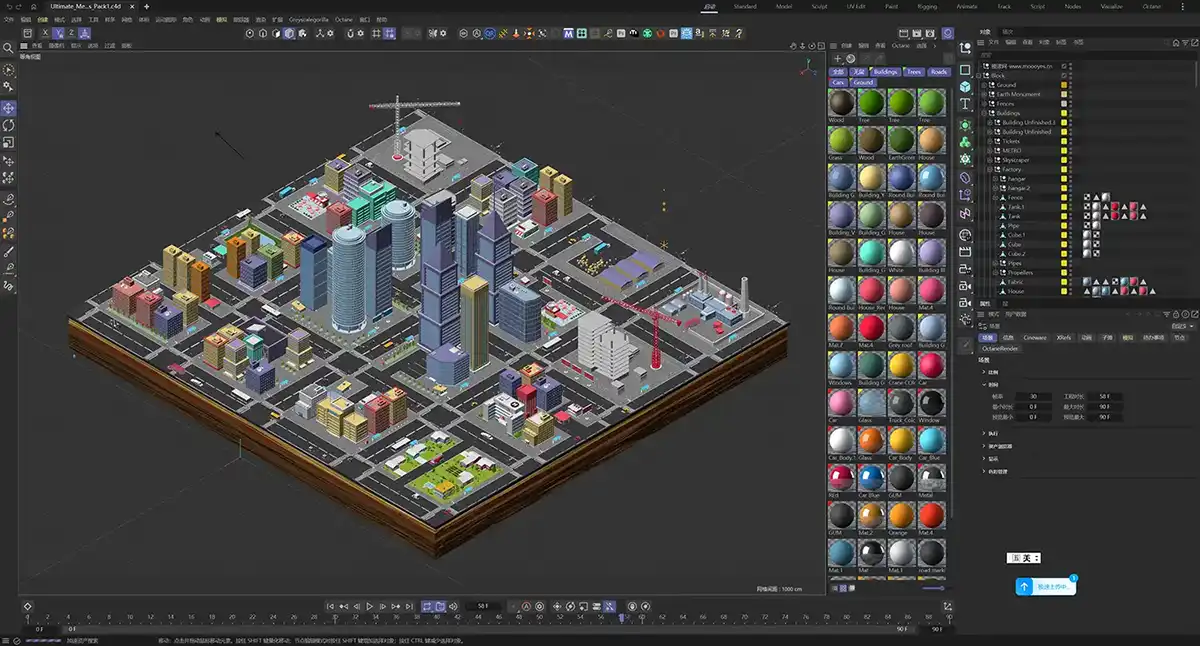Screen dimensions: 1200x646
Task: Click the magnifier search icon
Action: point(9,47)
